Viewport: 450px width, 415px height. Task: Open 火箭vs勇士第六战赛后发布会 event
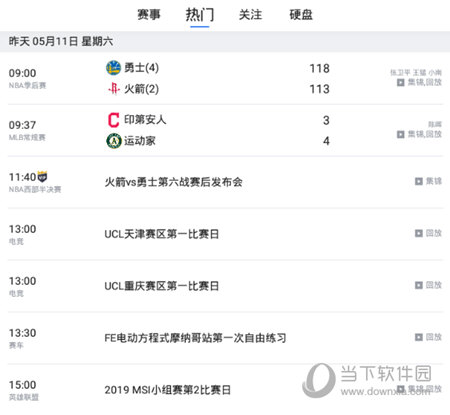click(173, 182)
